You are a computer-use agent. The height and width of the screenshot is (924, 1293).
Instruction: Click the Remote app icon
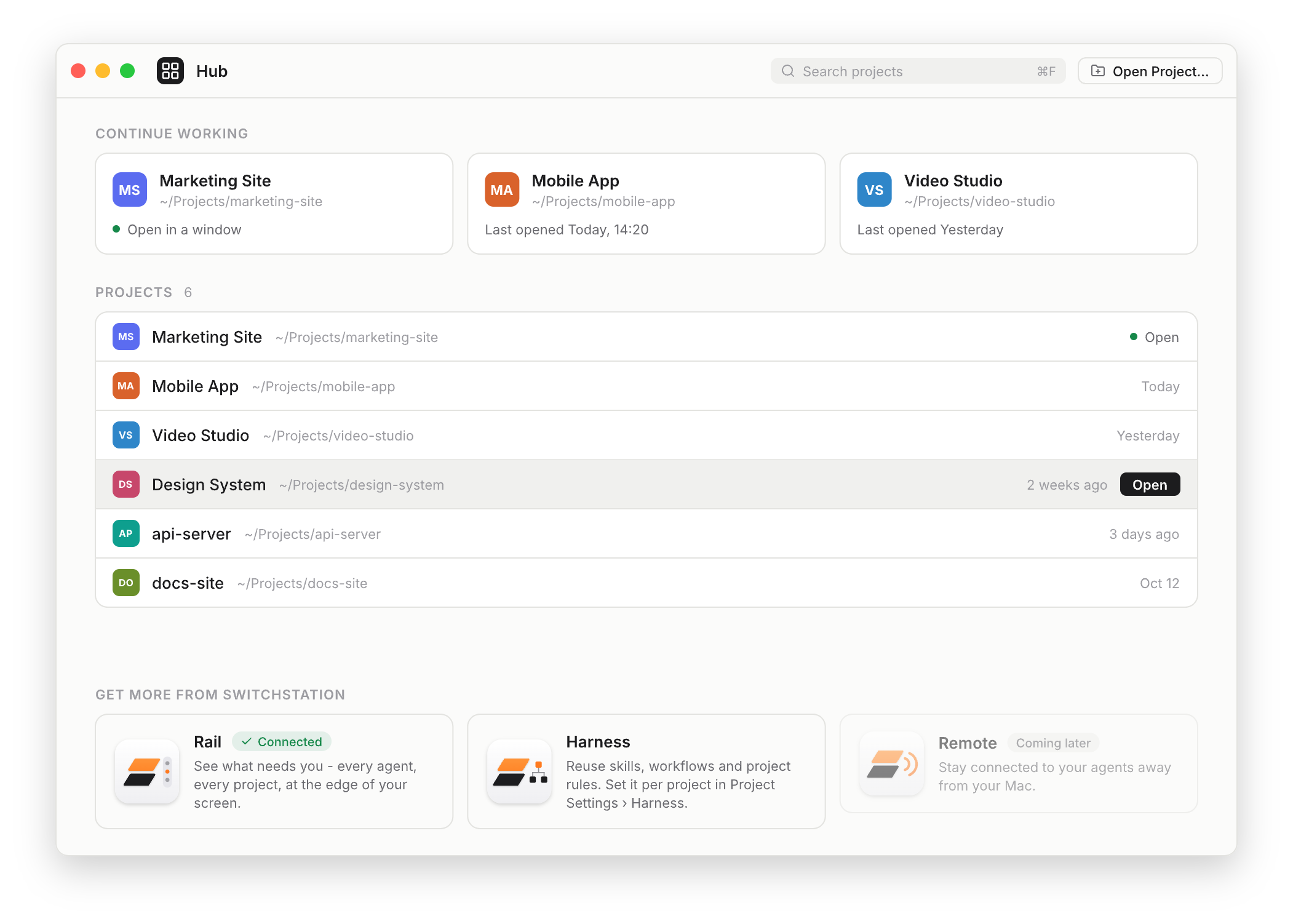[x=891, y=763]
